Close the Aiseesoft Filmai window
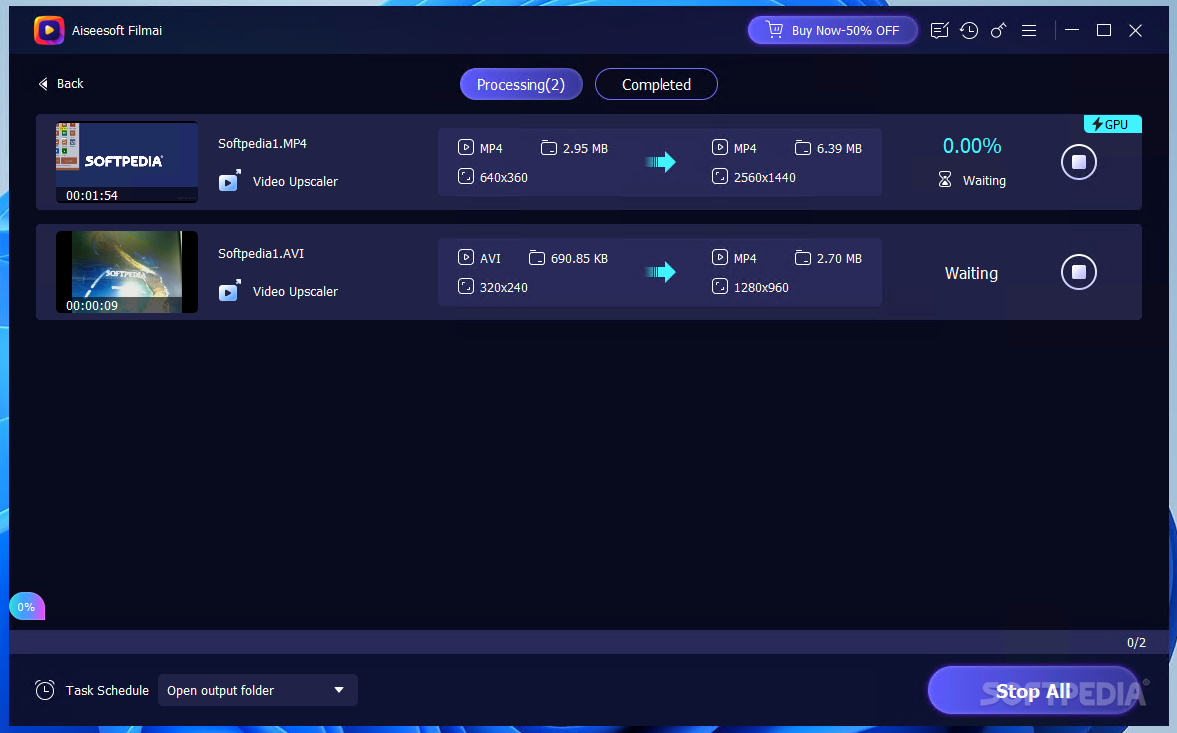Screen dimensions: 1177x733 (1135, 30)
